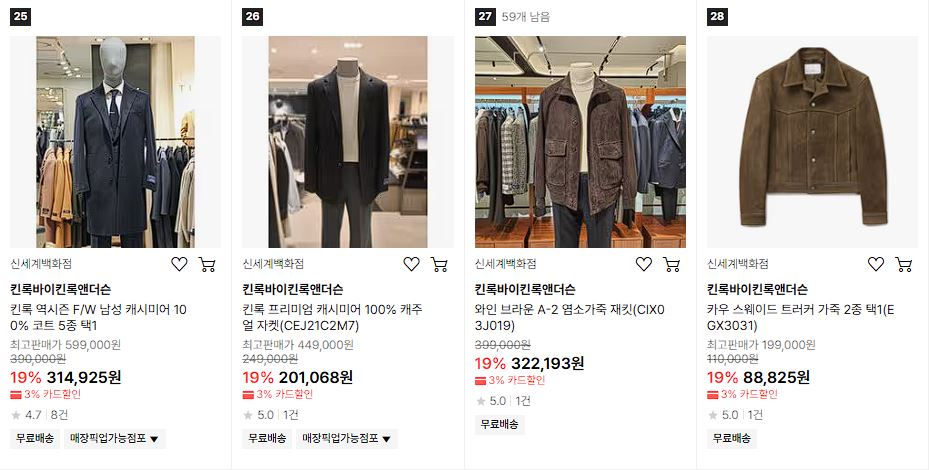The width and height of the screenshot is (929, 470).
Task: Expand 매장픽업가능점포 dropdown on item 26
Action: coord(347,439)
